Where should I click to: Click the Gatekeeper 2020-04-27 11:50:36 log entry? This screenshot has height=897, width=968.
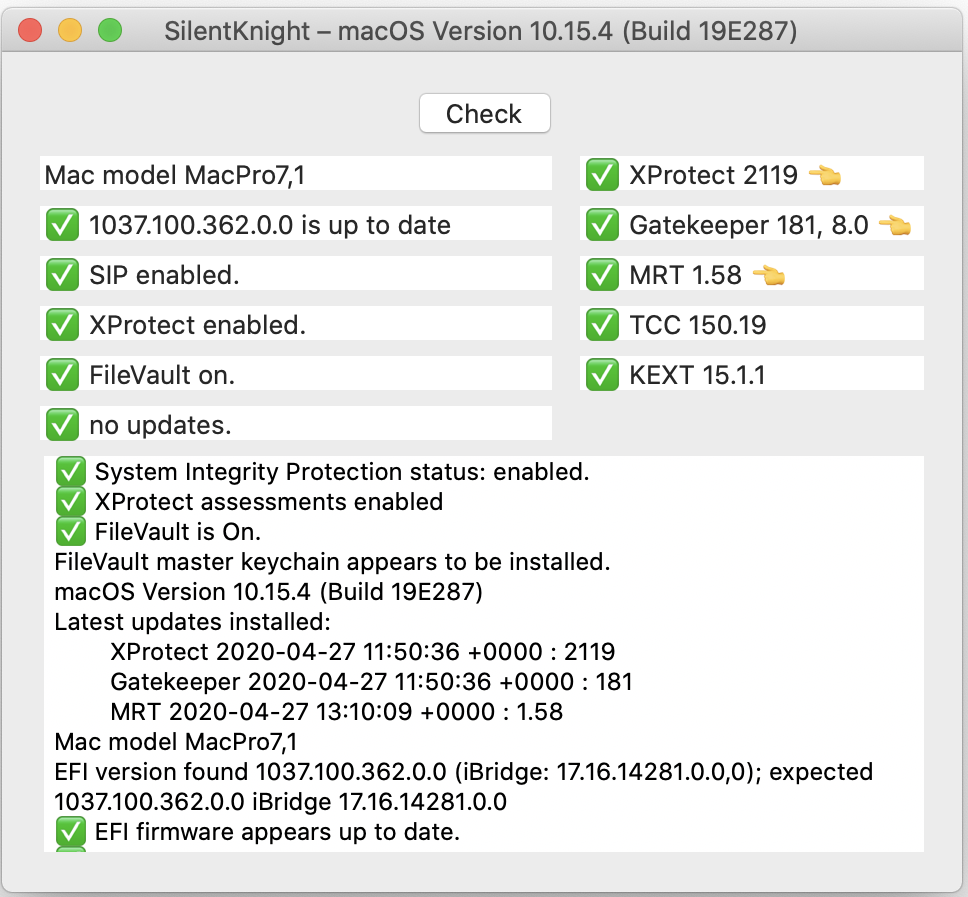point(372,682)
